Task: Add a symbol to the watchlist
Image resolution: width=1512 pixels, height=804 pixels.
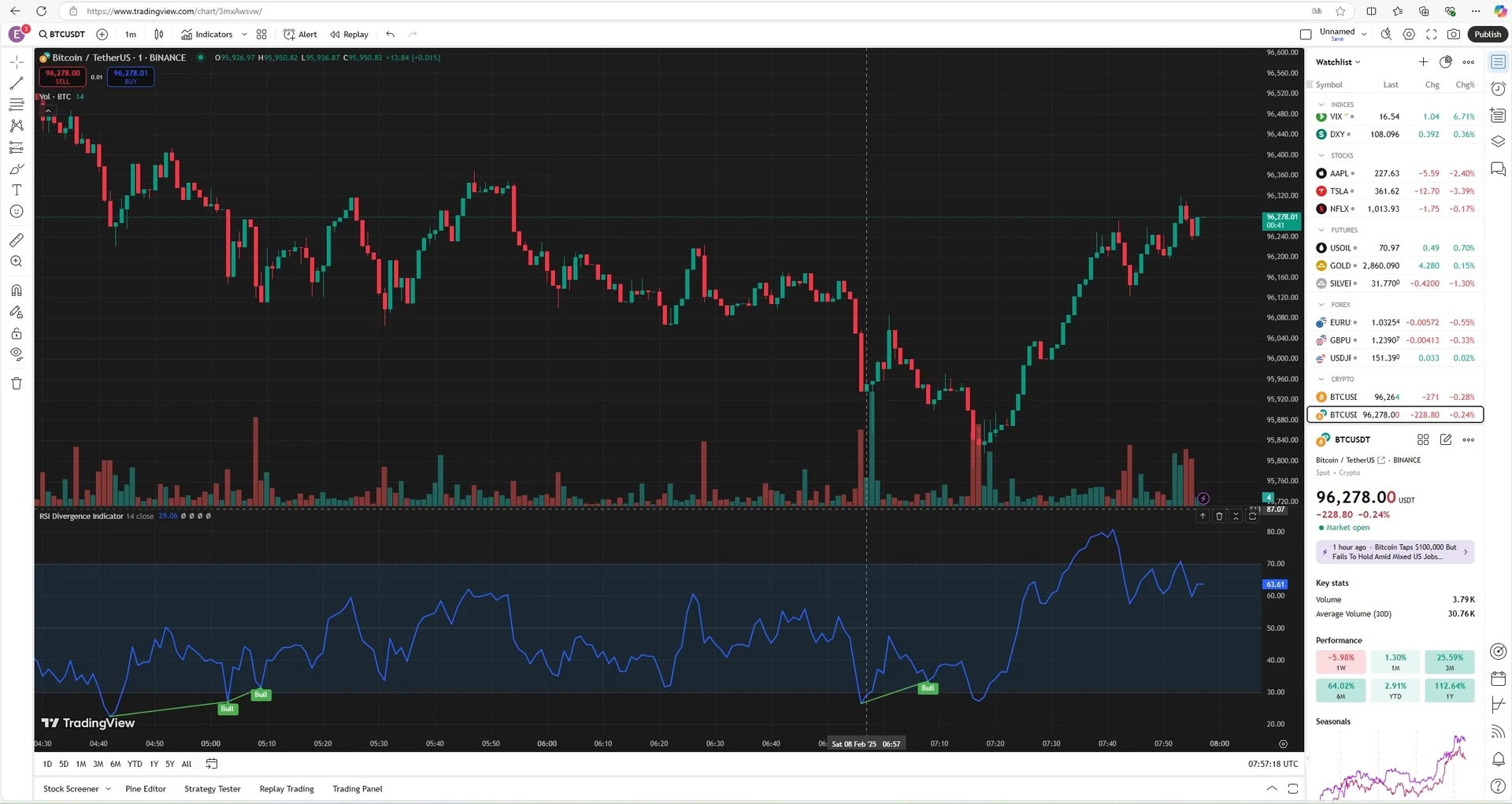Action: [1423, 62]
